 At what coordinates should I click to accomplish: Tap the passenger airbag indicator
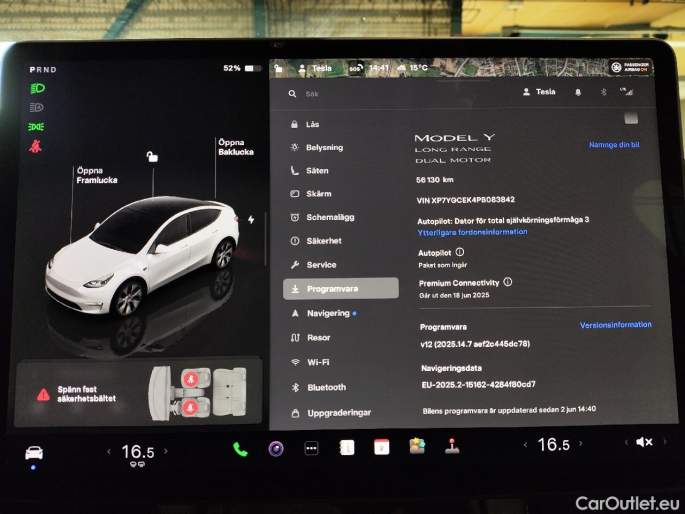click(x=630, y=67)
